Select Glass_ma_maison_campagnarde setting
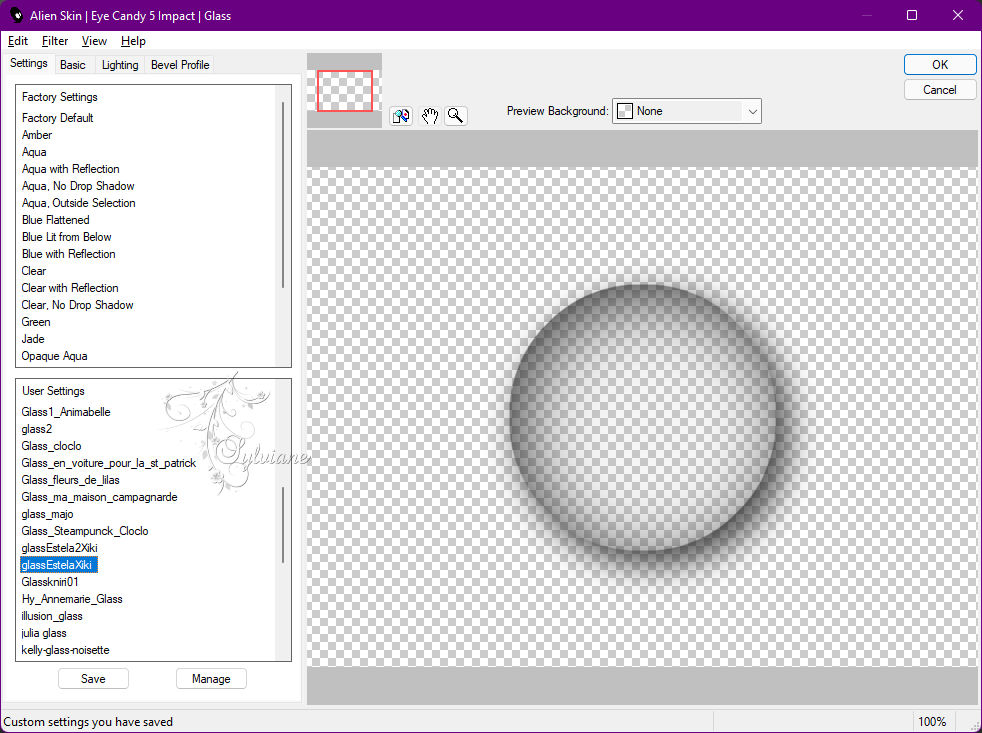The height and width of the screenshot is (733, 982). pos(100,497)
